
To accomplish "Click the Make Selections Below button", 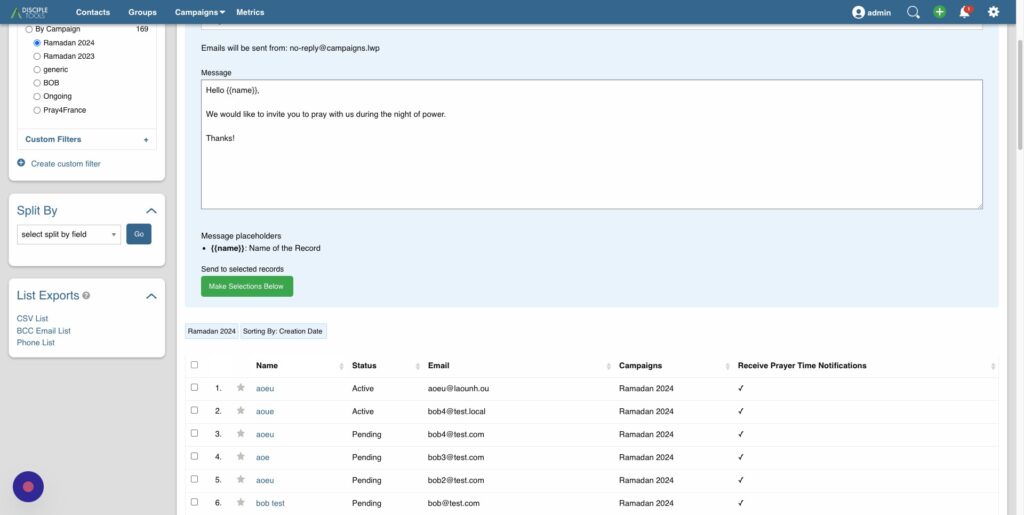I will (x=246, y=287).
